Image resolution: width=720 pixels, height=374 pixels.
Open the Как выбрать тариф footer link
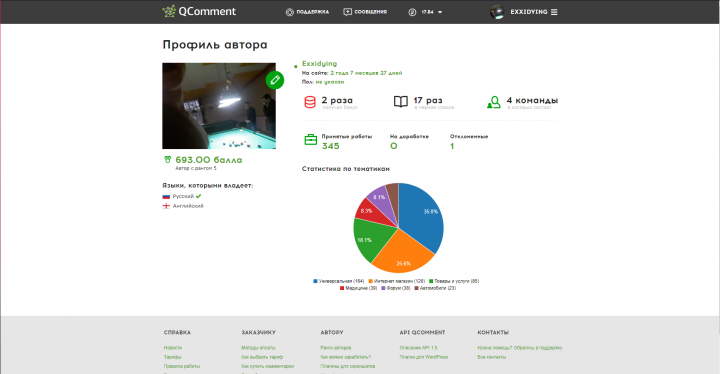coord(262,357)
